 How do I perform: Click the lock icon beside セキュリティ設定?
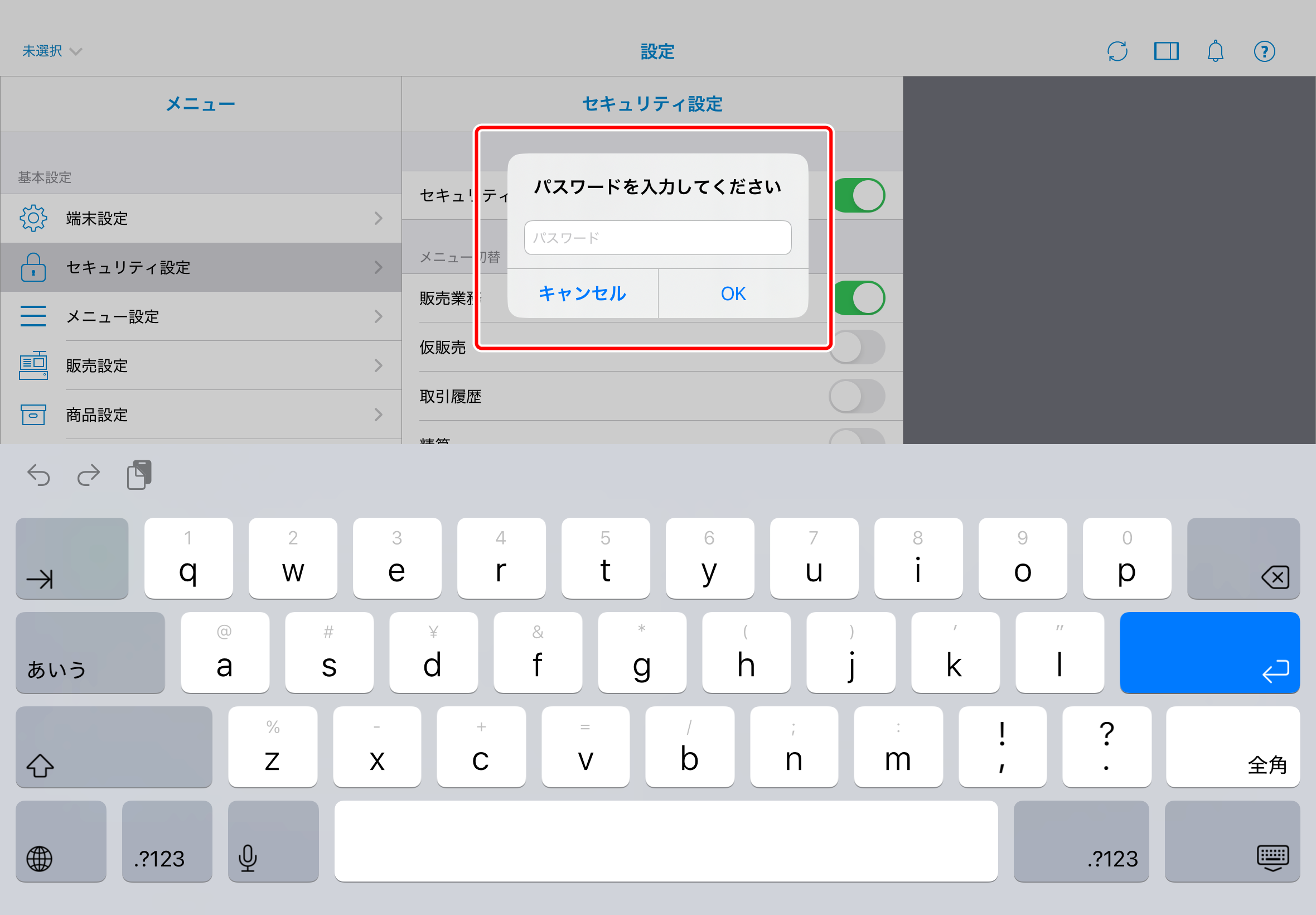coord(33,267)
